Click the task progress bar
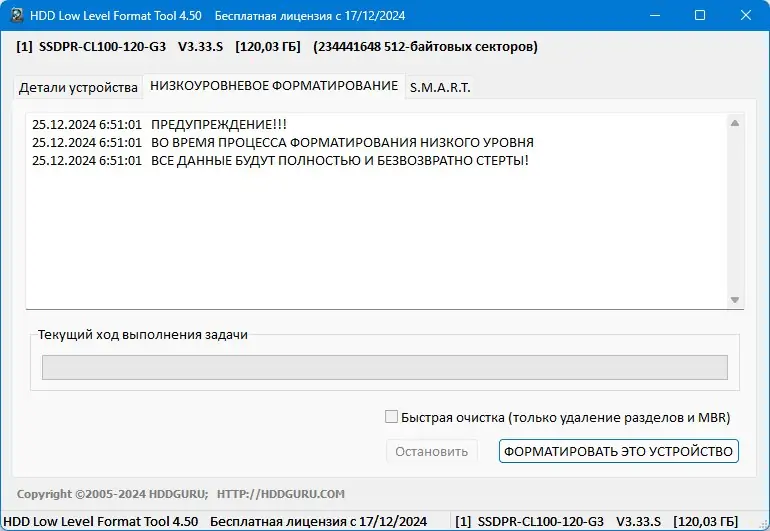Image resolution: width=770 pixels, height=531 pixels. [385, 367]
